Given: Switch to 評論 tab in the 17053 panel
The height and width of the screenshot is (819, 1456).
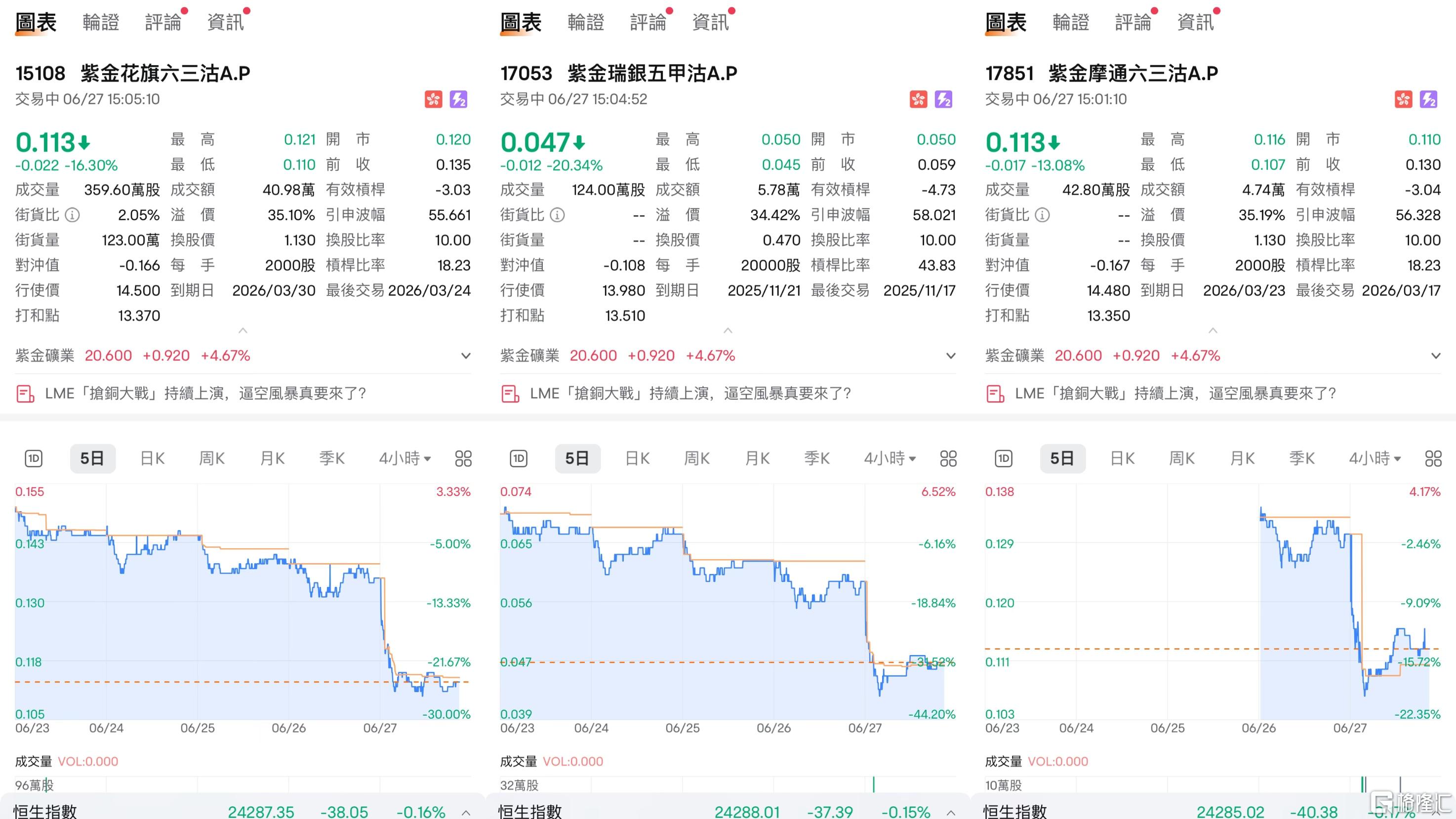Looking at the screenshot, I should click(648, 23).
